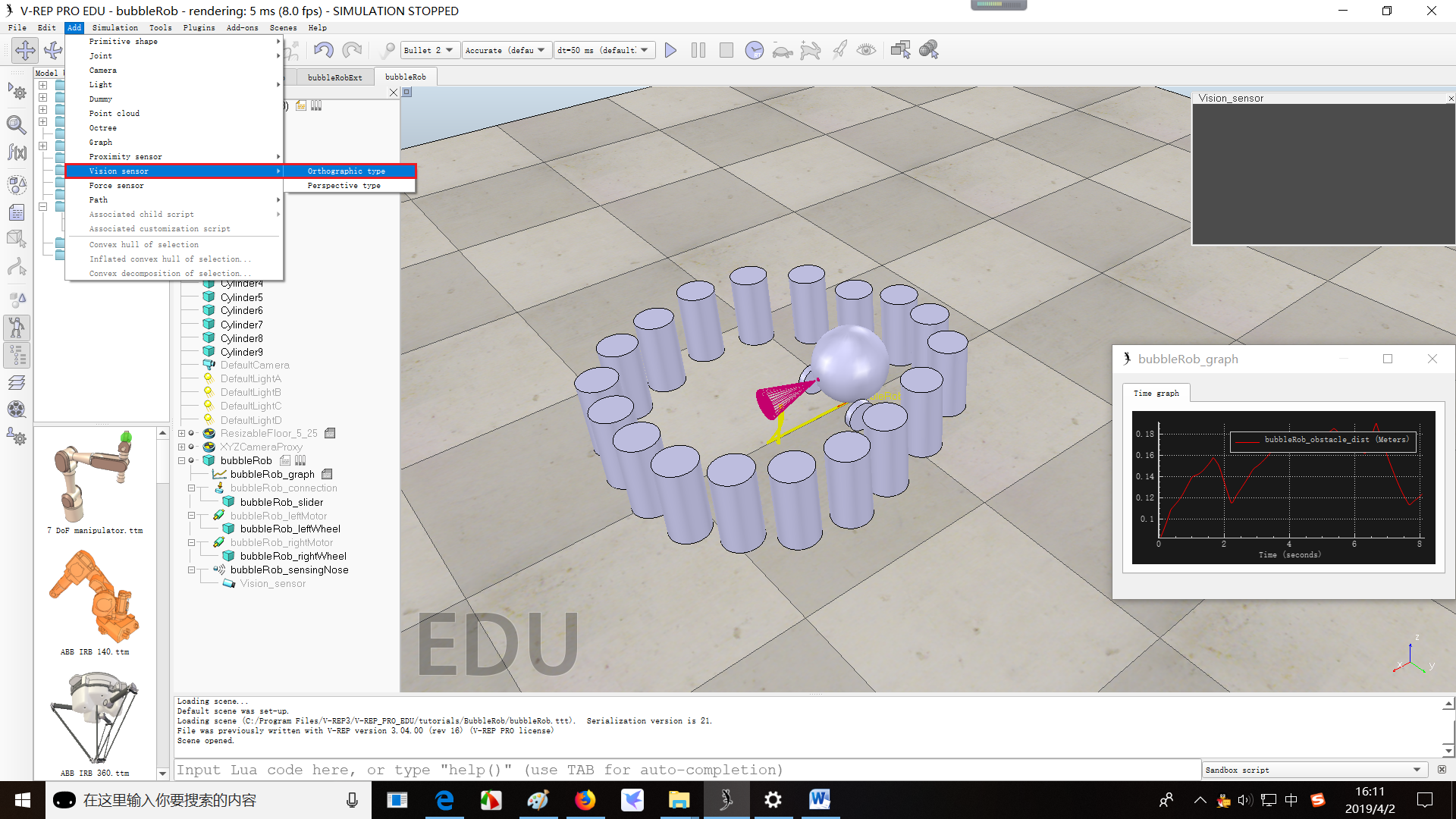Select the object find/zoom magnifier tool
The image size is (1456, 819).
point(17,125)
